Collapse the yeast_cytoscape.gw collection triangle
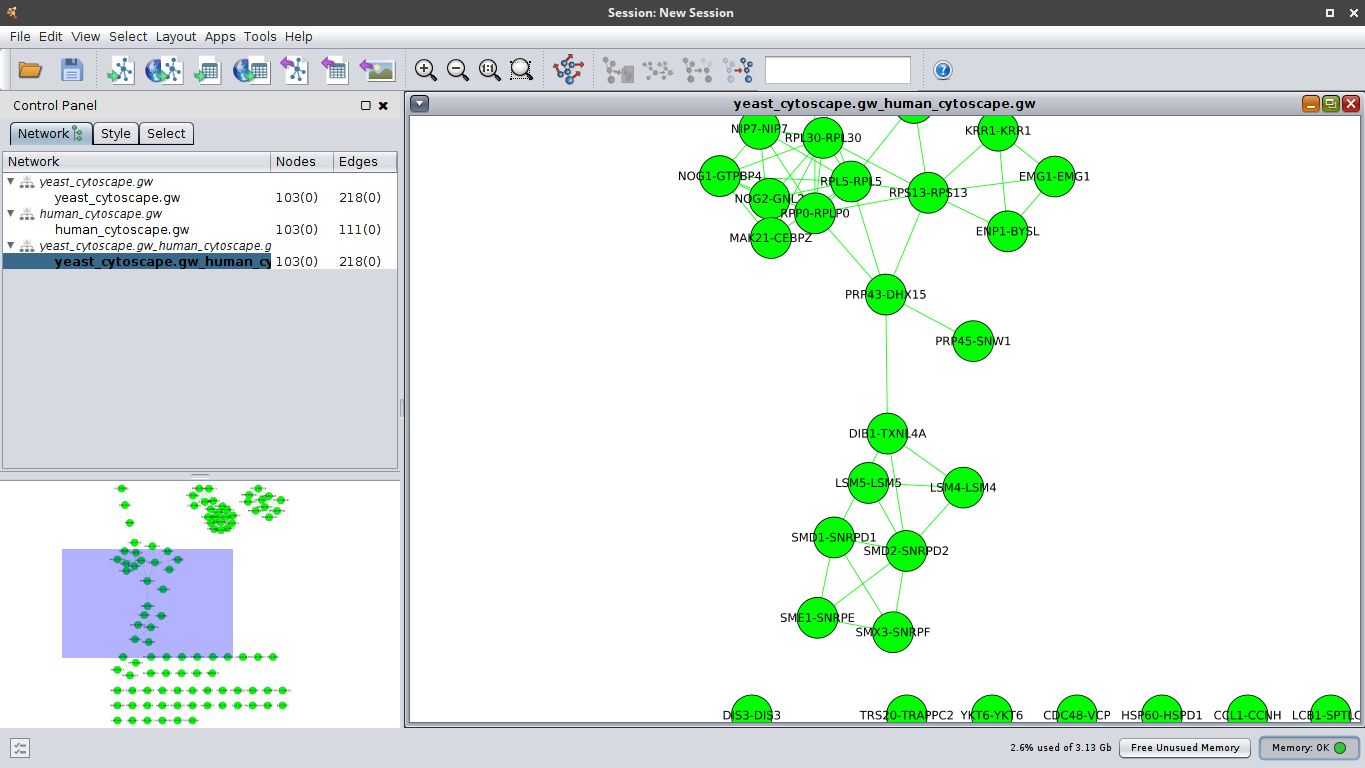This screenshot has width=1365, height=768. pyautogui.click(x=11, y=182)
